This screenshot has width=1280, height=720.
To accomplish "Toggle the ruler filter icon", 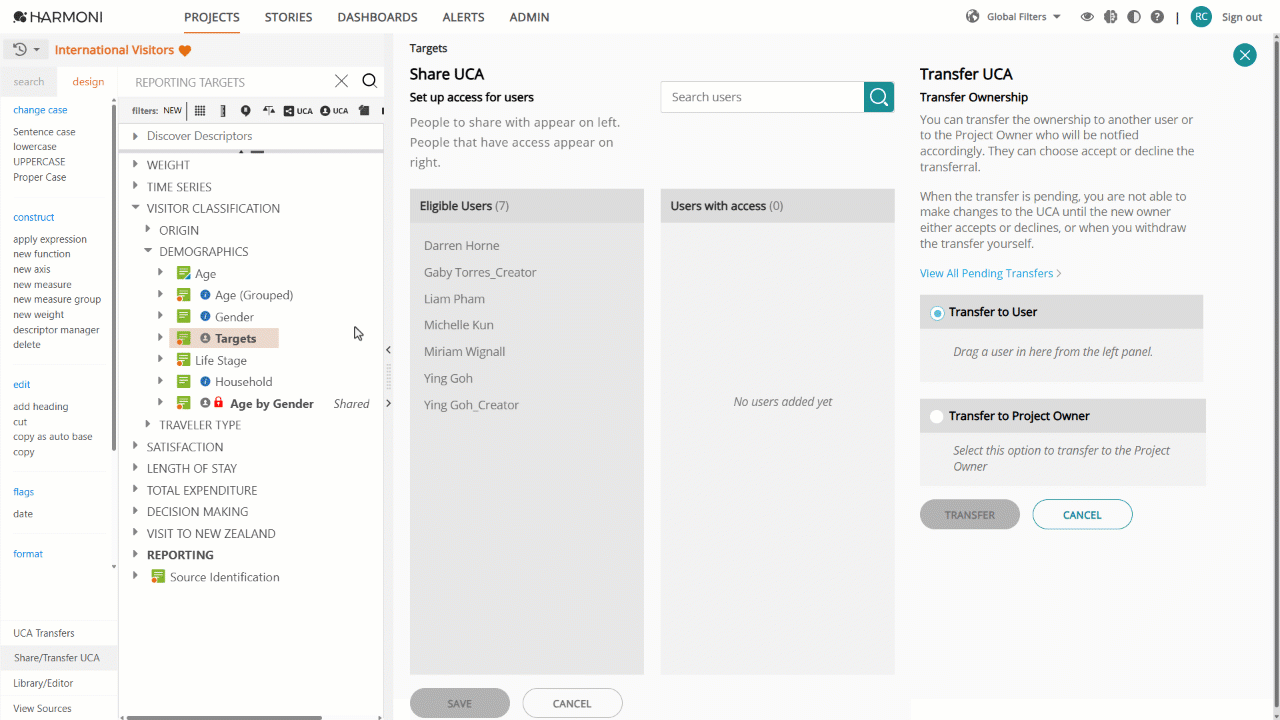I will click(223, 111).
